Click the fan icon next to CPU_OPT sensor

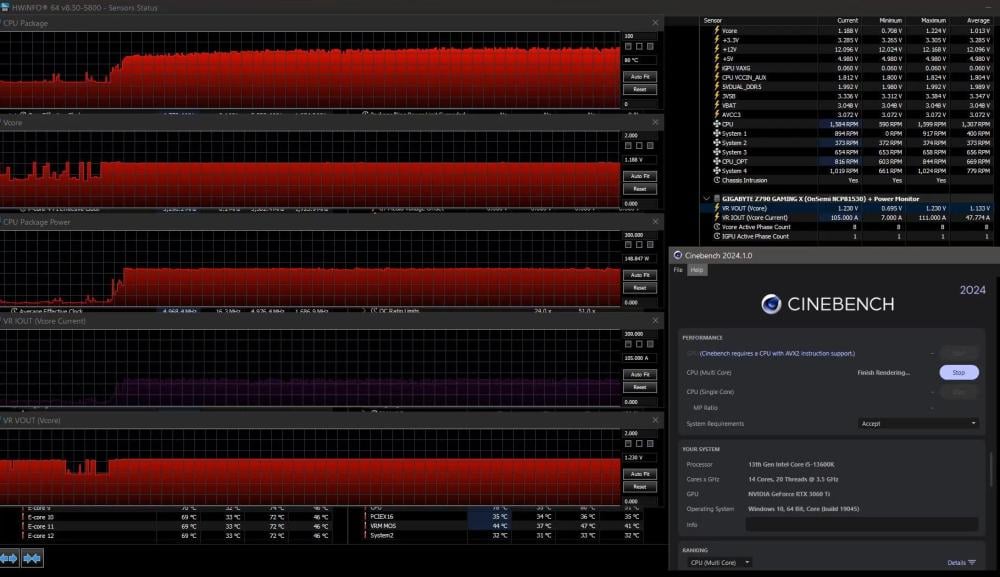tap(717, 161)
